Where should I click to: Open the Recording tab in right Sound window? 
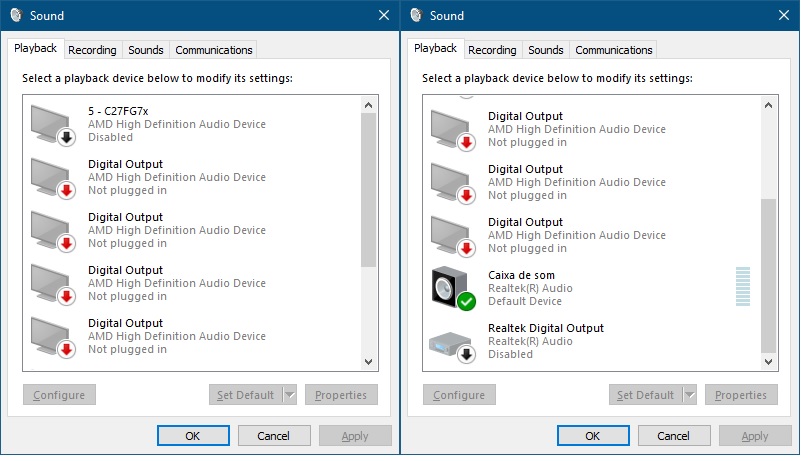[x=492, y=50]
